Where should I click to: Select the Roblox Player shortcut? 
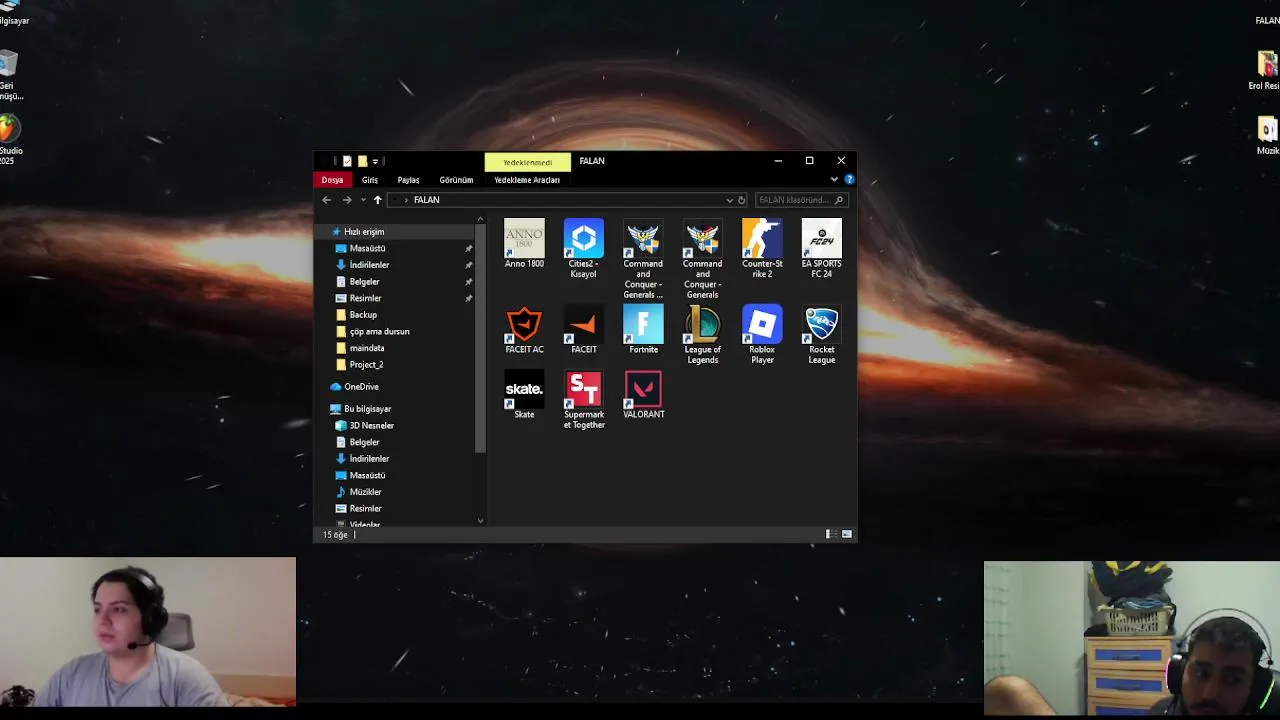[x=762, y=335]
